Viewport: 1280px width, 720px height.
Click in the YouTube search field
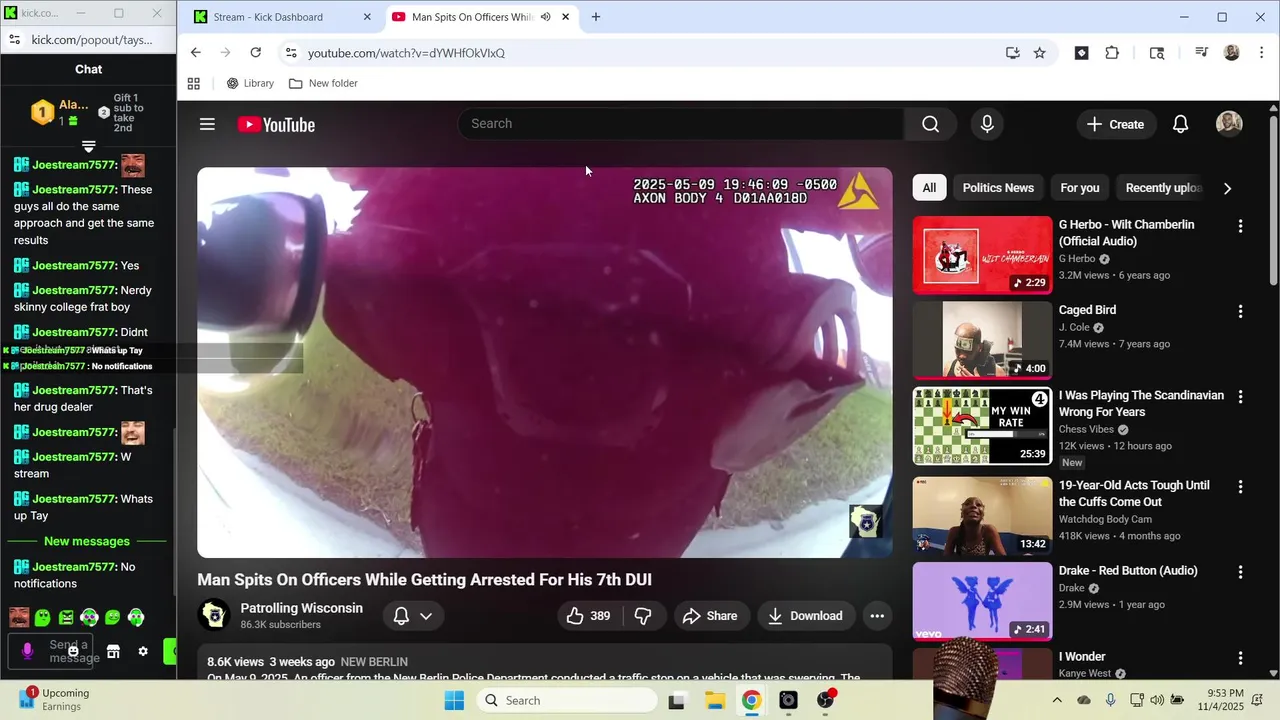681,124
